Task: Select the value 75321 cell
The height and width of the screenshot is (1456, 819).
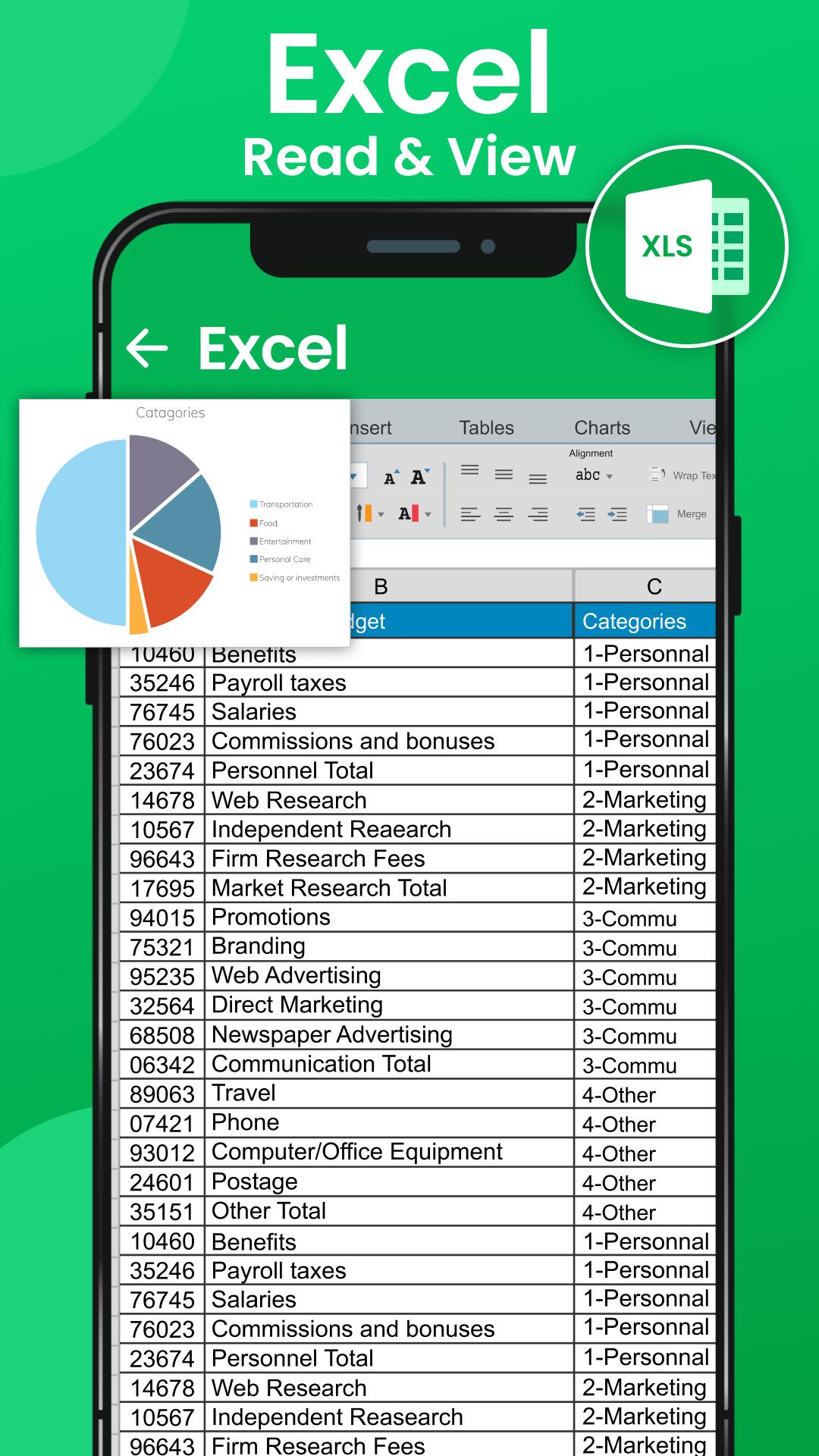Action: [x=162, y=947]
